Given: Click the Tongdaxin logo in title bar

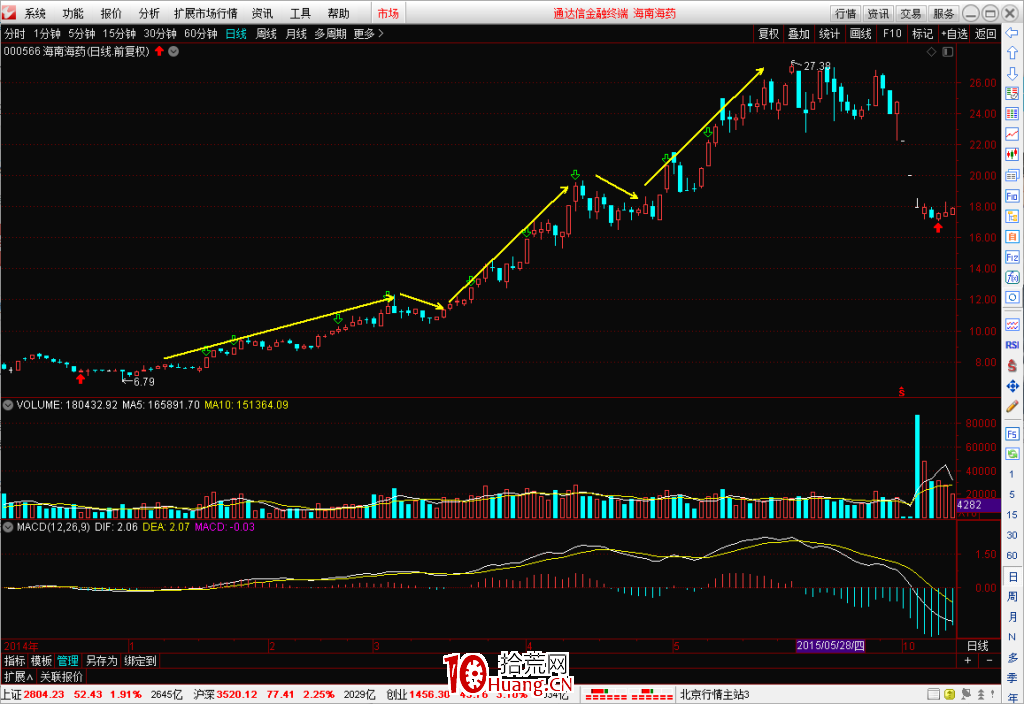Looking at the screenshot, I should tap(8, 12).
